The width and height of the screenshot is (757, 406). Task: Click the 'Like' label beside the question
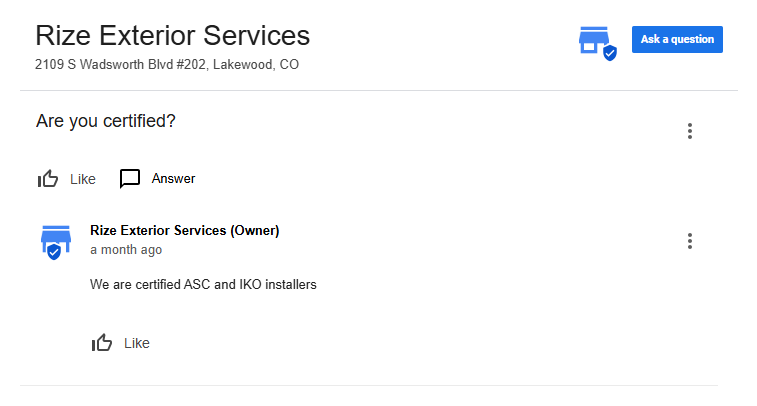pos(83,179)
